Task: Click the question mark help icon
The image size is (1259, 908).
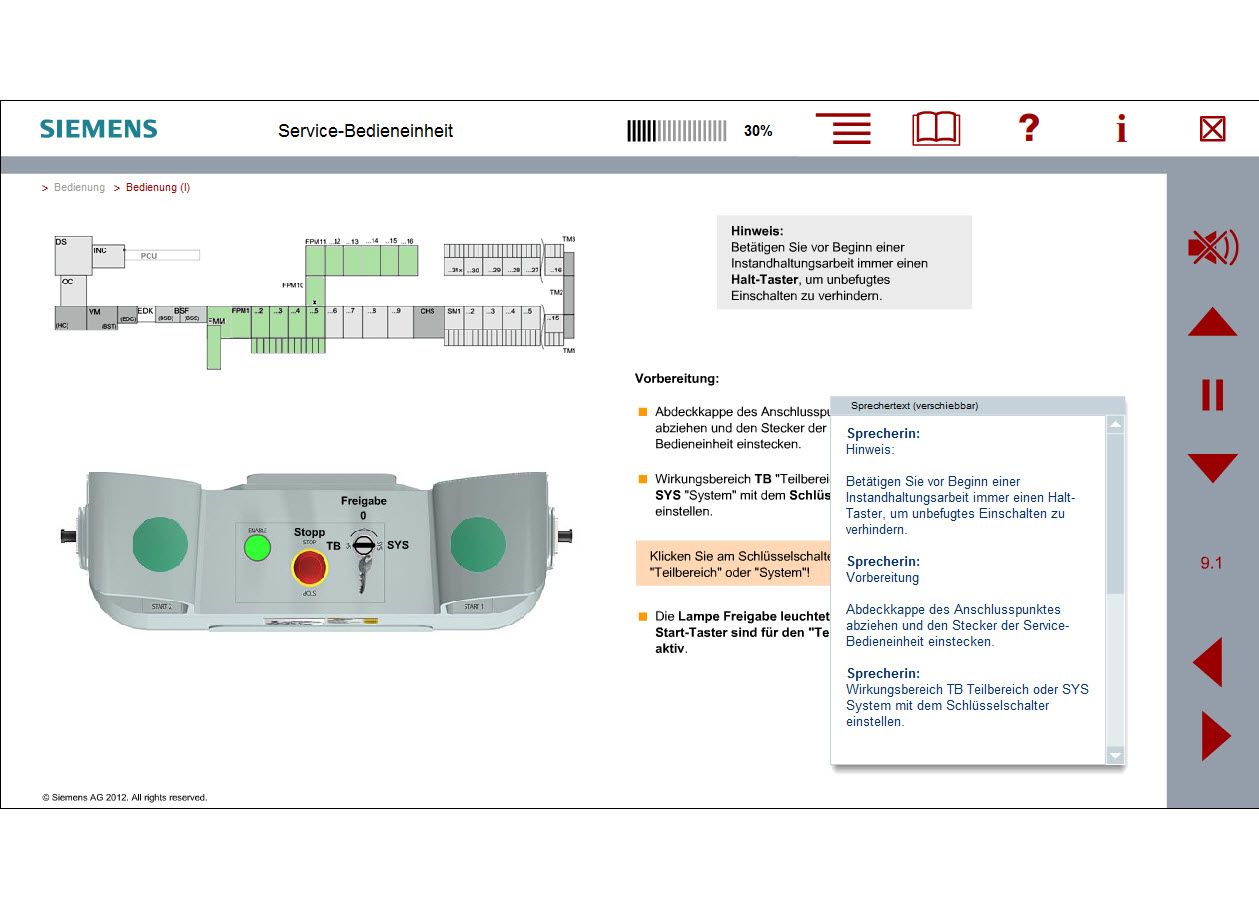Action: tap(1029, 129)
